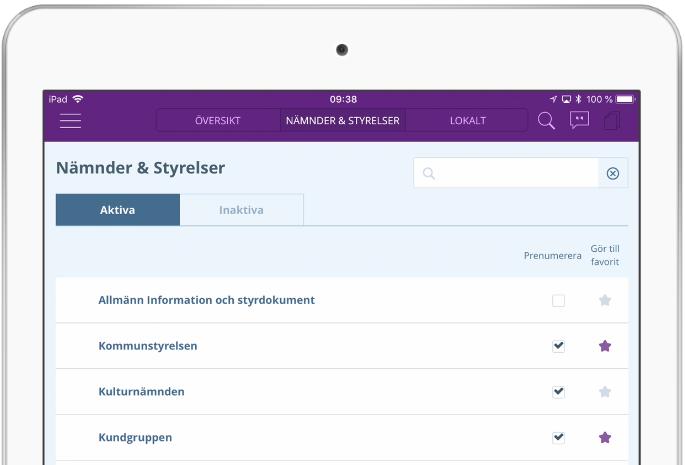
Task: Select the Aktiva tab
Action: pyautogui.click(x=118, y=210)
